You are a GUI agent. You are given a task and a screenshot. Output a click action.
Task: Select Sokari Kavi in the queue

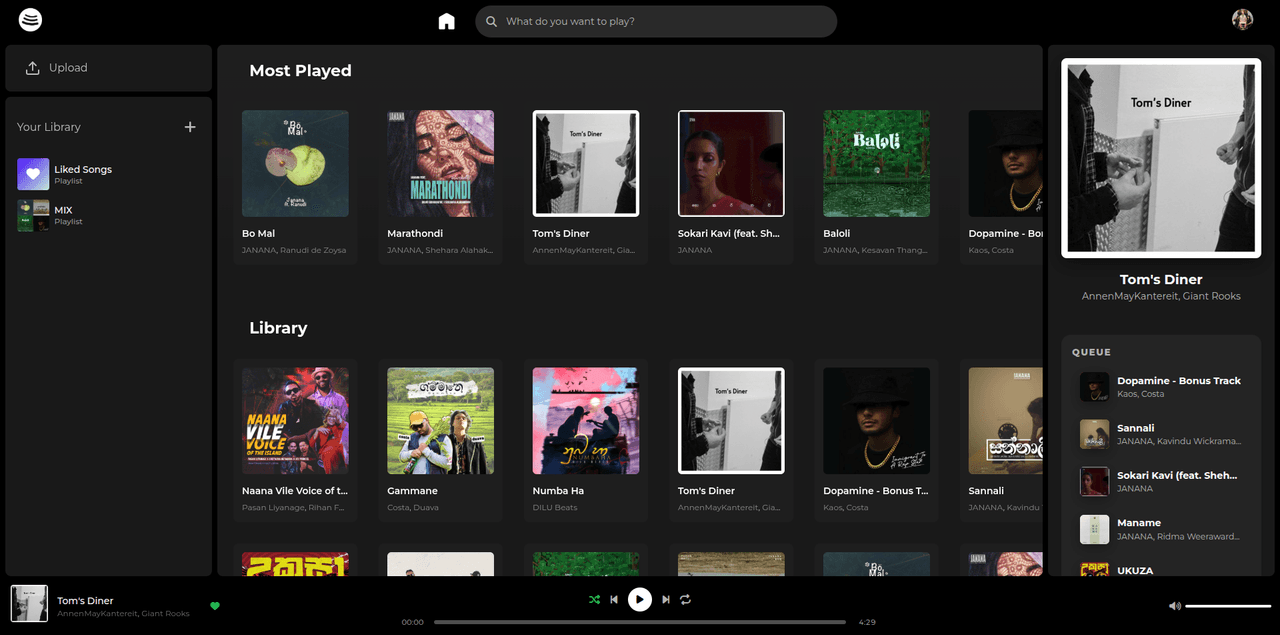point(1161,482)
